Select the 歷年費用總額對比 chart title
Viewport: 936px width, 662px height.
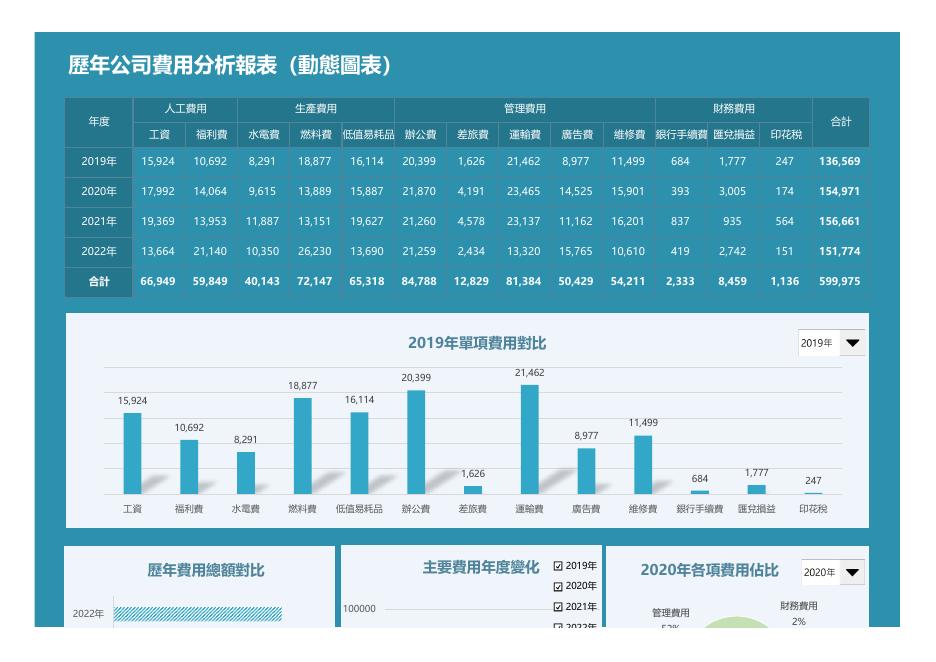click(206, 570)
